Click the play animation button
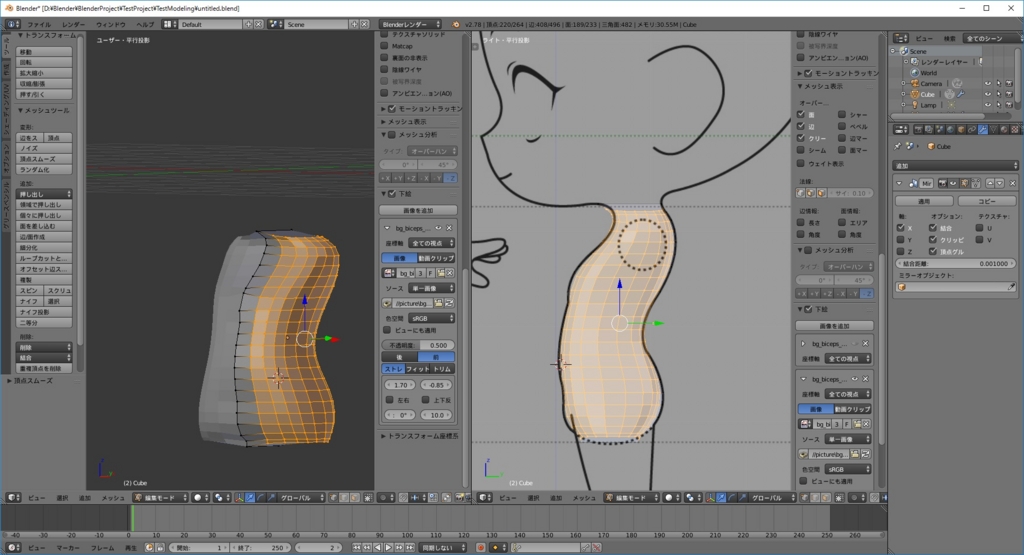 click(389, 547)
